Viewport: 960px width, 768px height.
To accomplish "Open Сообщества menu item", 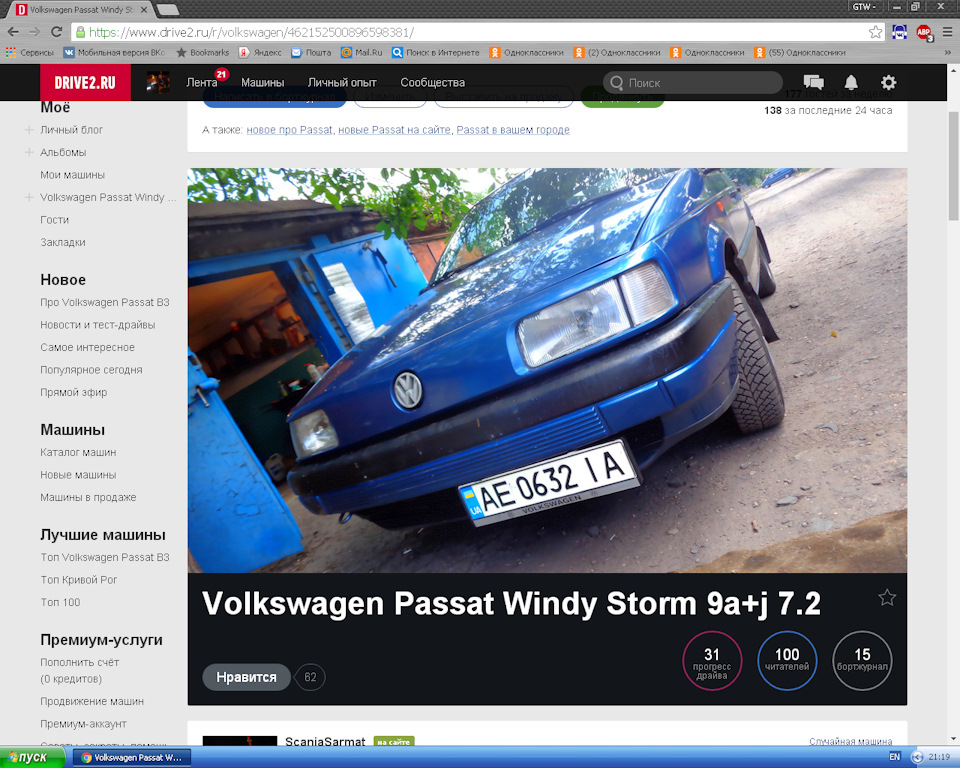I will pos(433,83).
